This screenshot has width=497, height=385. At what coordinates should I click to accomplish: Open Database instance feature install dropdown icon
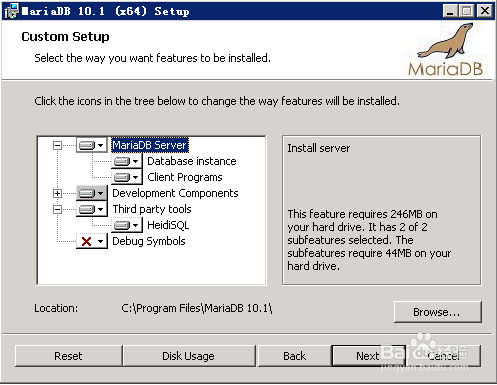(x=127, y=161)
